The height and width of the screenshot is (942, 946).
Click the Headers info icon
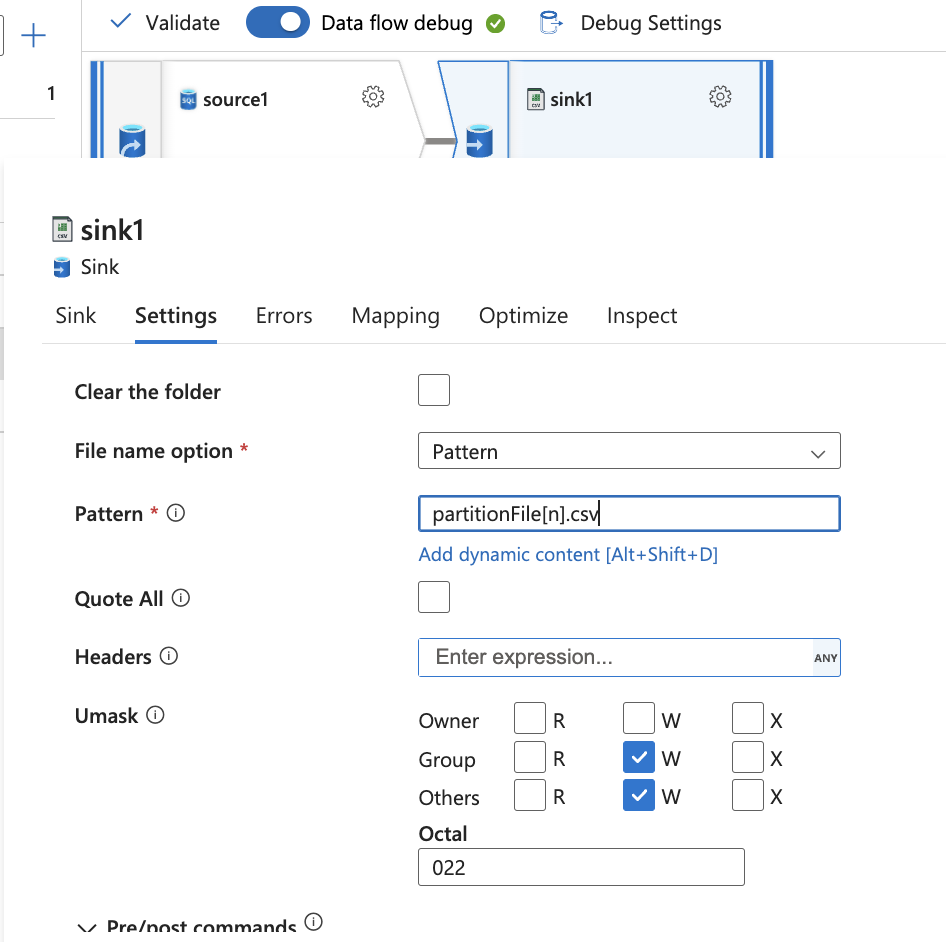[169, 656]
